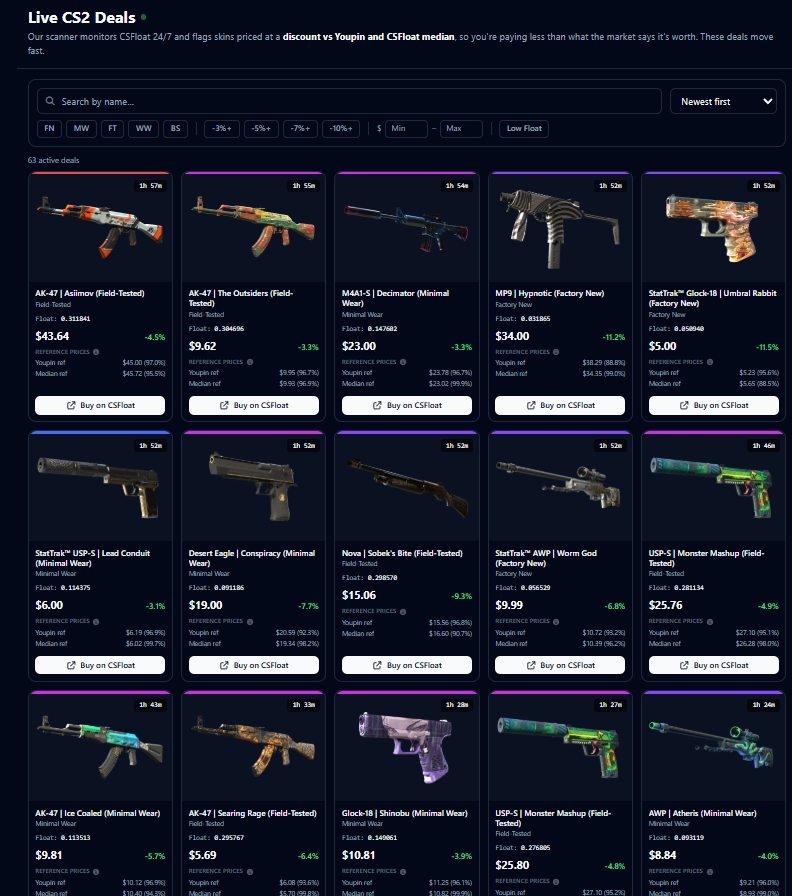This screenshot has height=896, width=792.
Task: Click the $43.64 price on AK-47 Asiimov
Action: point(52,336)
